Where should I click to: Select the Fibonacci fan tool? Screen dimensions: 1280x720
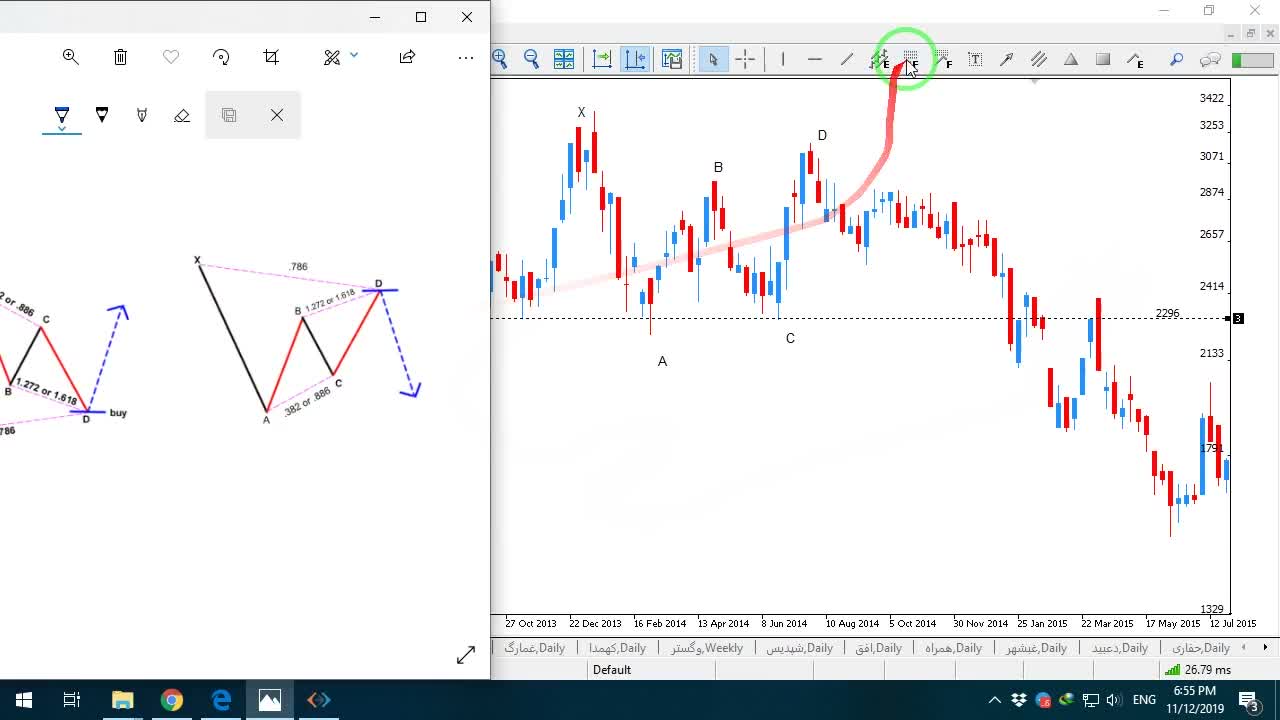click(943, 59)
